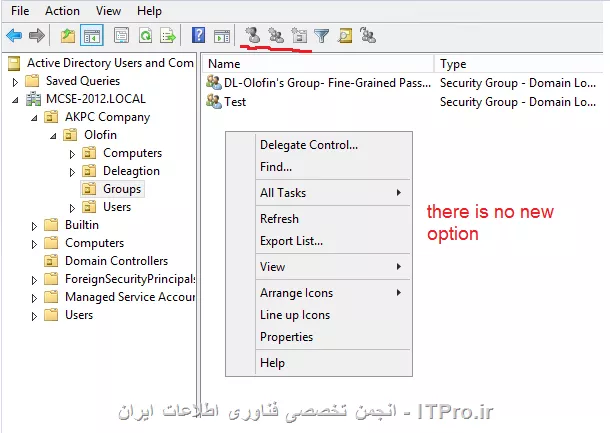Collapse the AKPC Company node
The width and height of the screenshot is (610, 433).
pyautogui.click(x=34, y=118)
